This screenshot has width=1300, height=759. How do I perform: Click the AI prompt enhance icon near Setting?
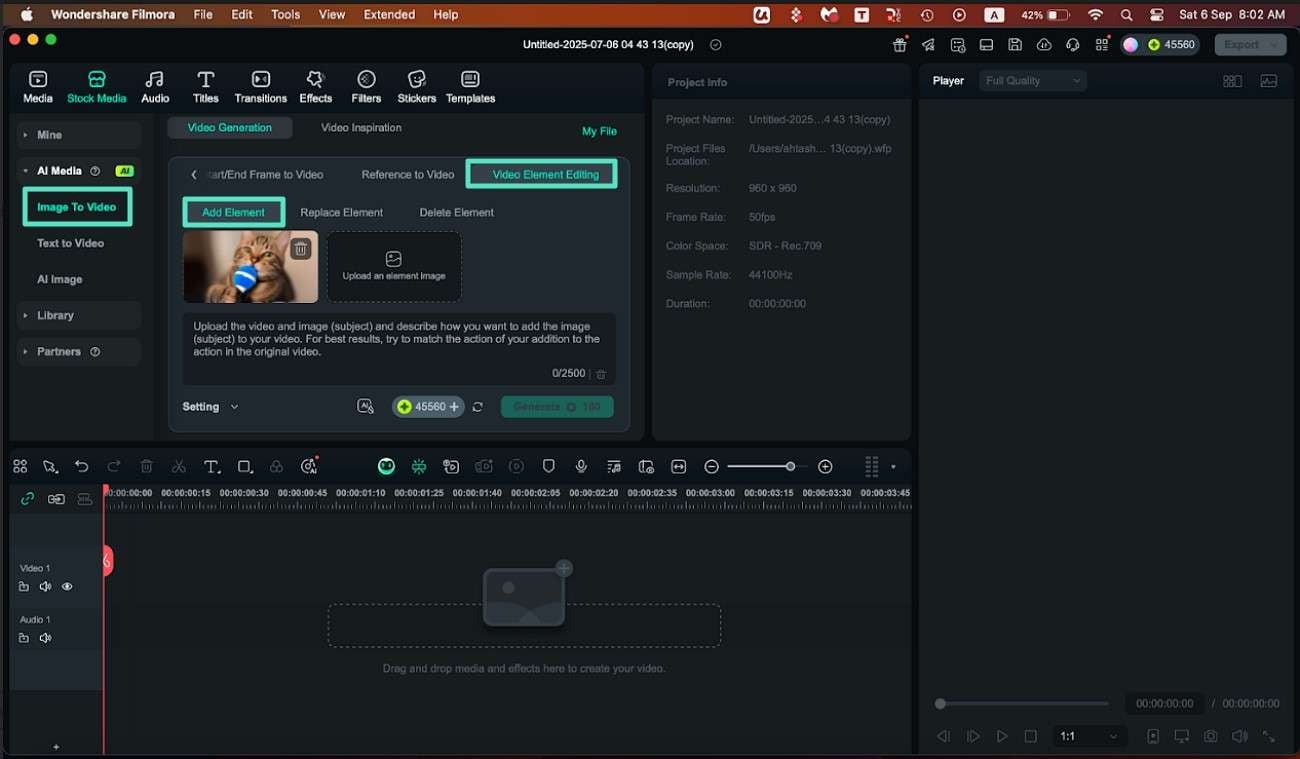click(x=366, y=406)
